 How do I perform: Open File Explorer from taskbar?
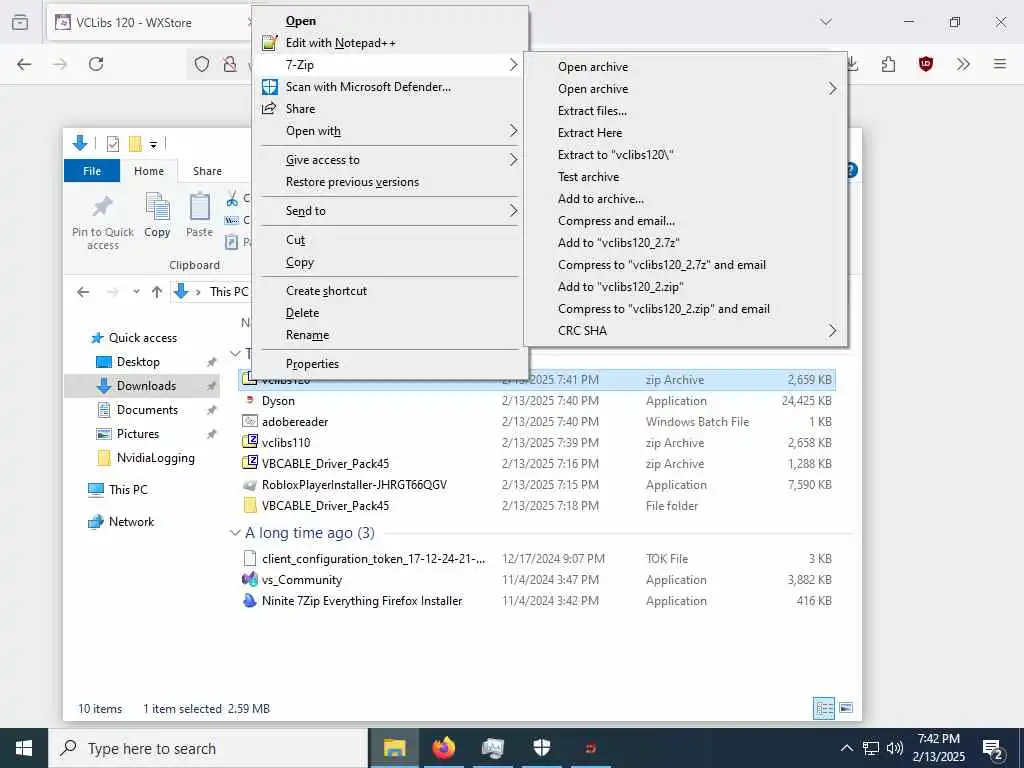pyautogui.click(x=394, y=748)
